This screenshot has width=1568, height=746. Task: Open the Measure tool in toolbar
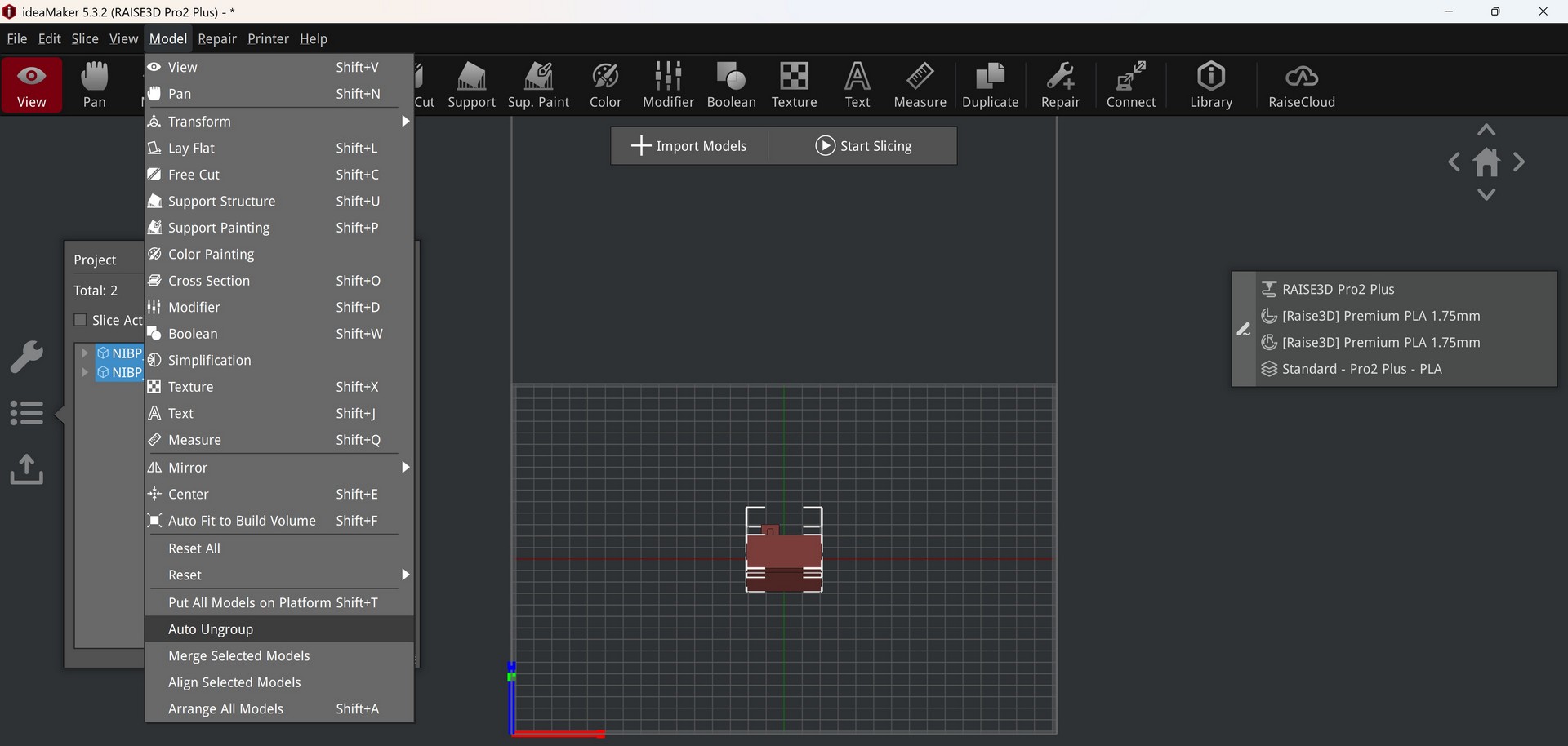(x=920, y=85)
